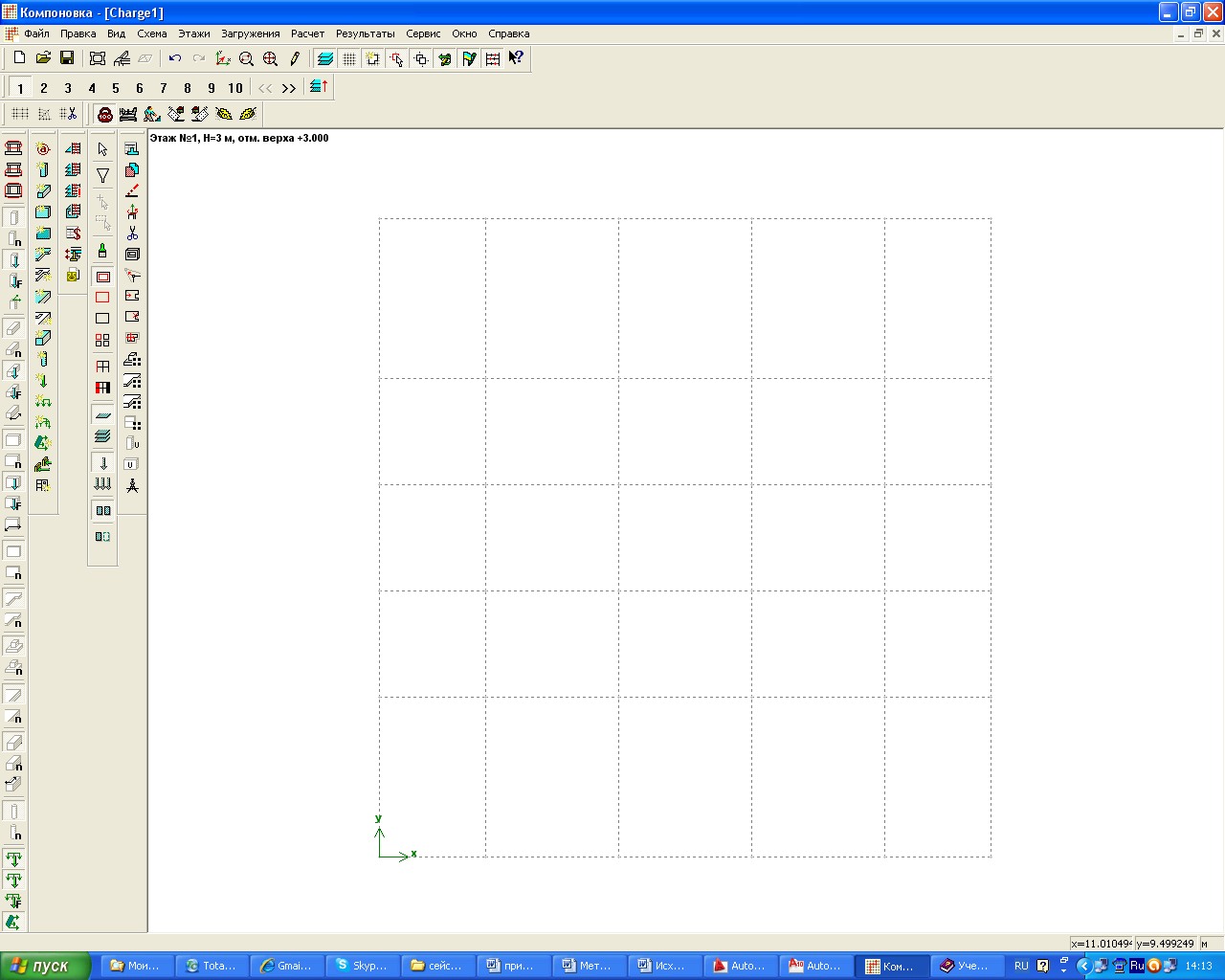Click the red spiral with sparkle icon
This screenshot has width=1225, height=980.
(43, 148)
